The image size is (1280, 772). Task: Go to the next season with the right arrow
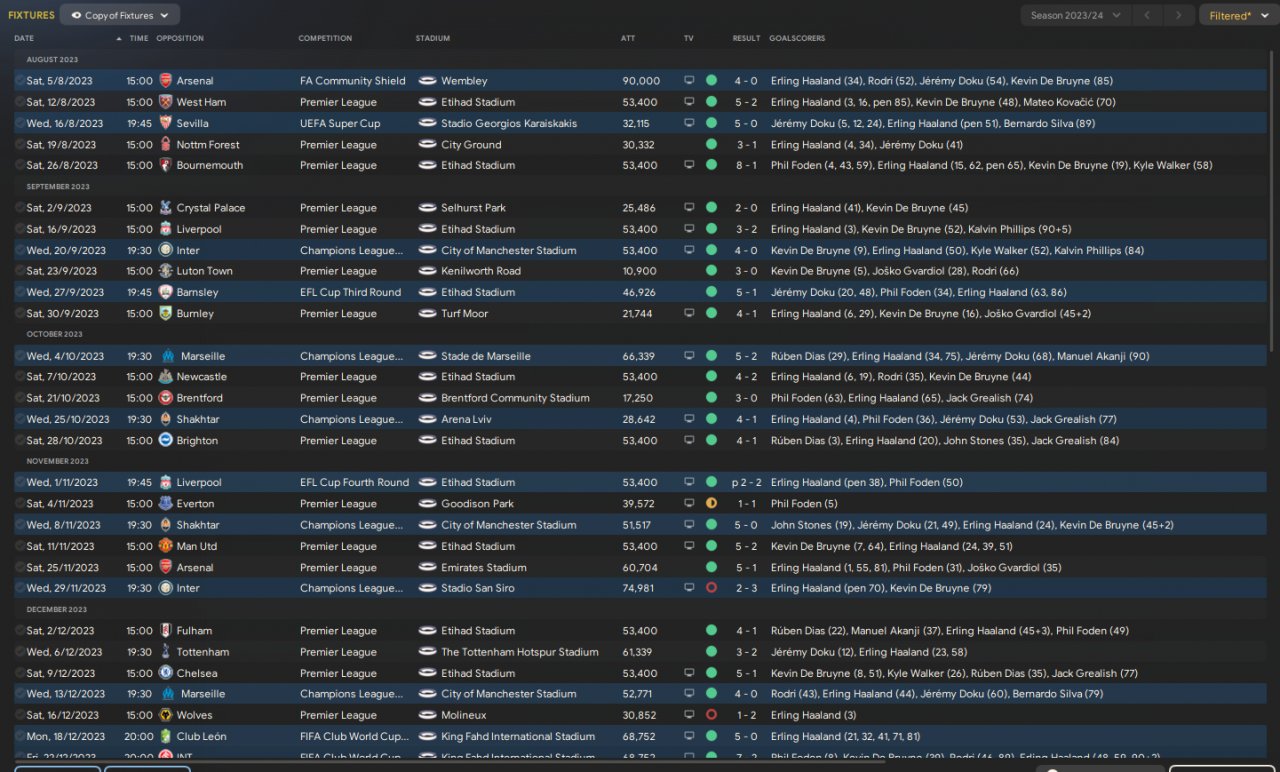click(x=1180, y=15)
